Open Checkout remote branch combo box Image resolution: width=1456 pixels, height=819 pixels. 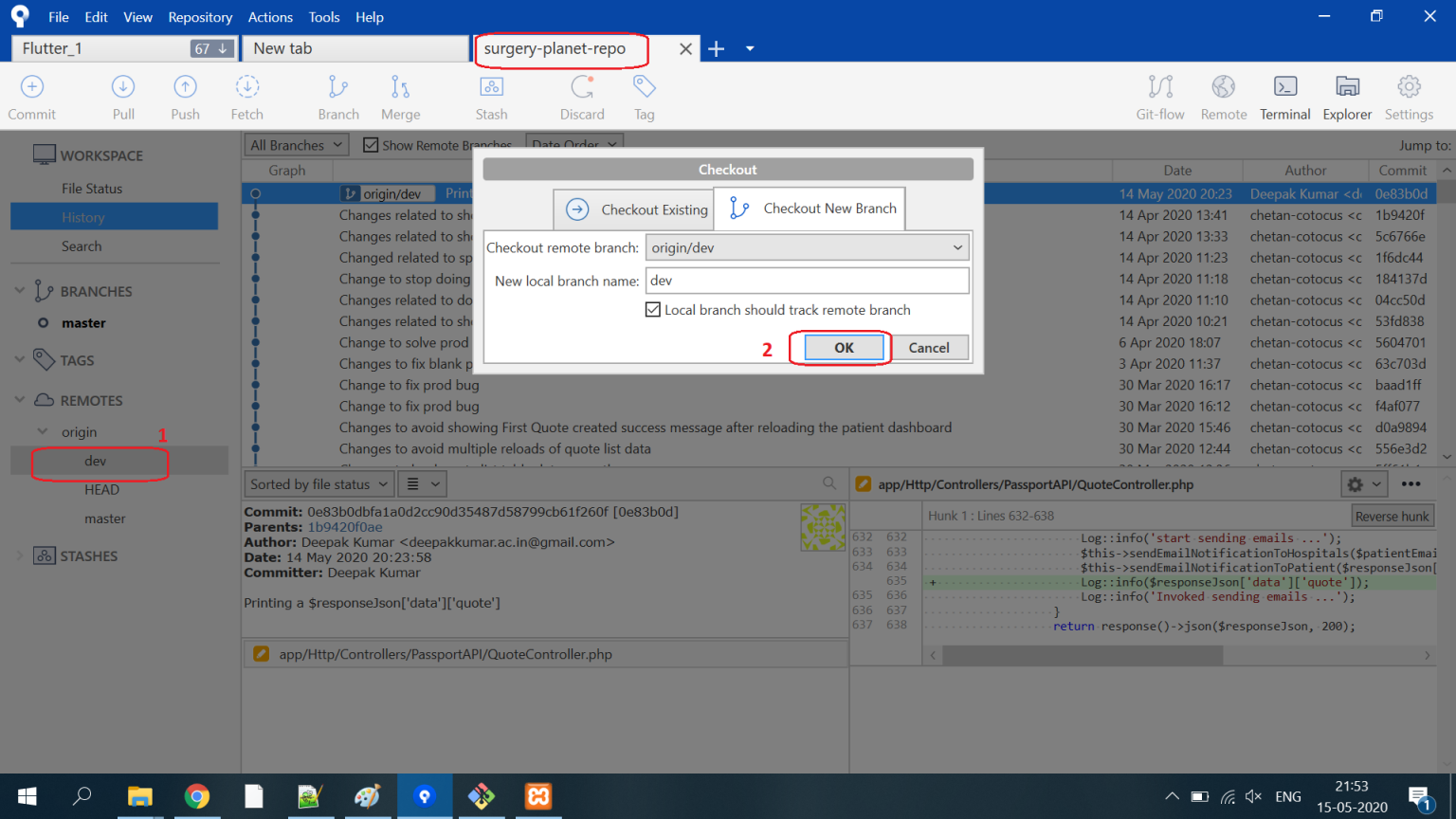(x=808, y=247)
